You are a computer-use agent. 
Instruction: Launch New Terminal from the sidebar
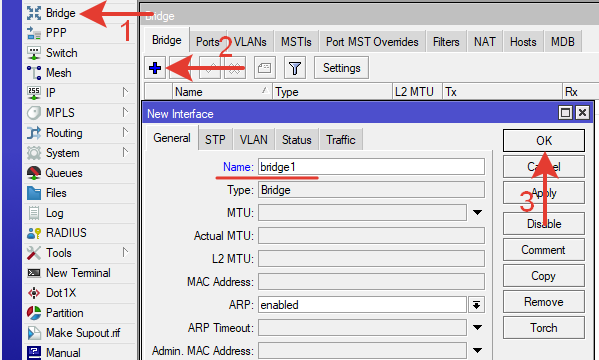coord(78,273)
